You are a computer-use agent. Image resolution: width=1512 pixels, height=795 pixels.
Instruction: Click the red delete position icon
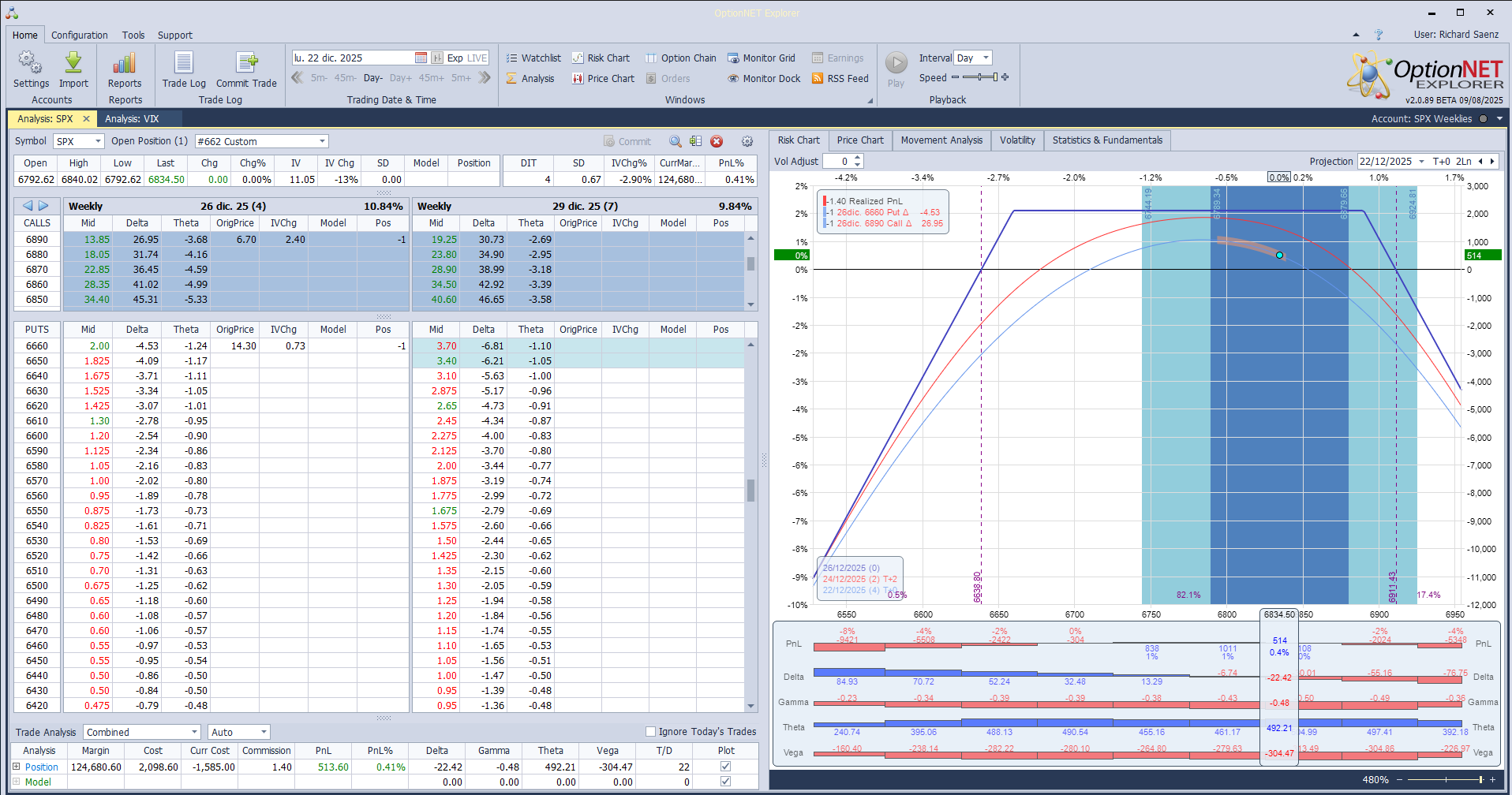(717, 141)
